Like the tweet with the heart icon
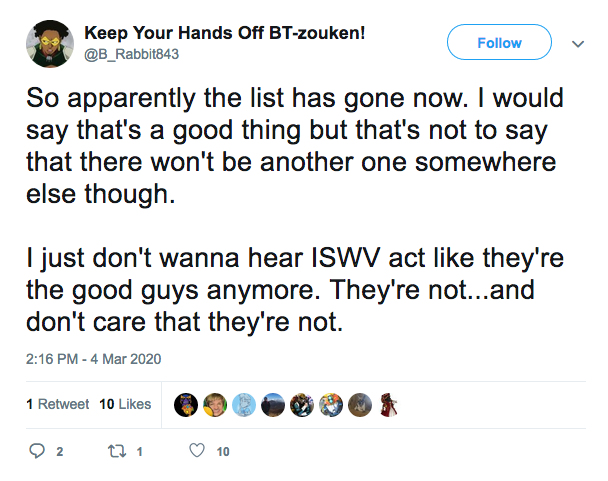 [x=197, y=450]
